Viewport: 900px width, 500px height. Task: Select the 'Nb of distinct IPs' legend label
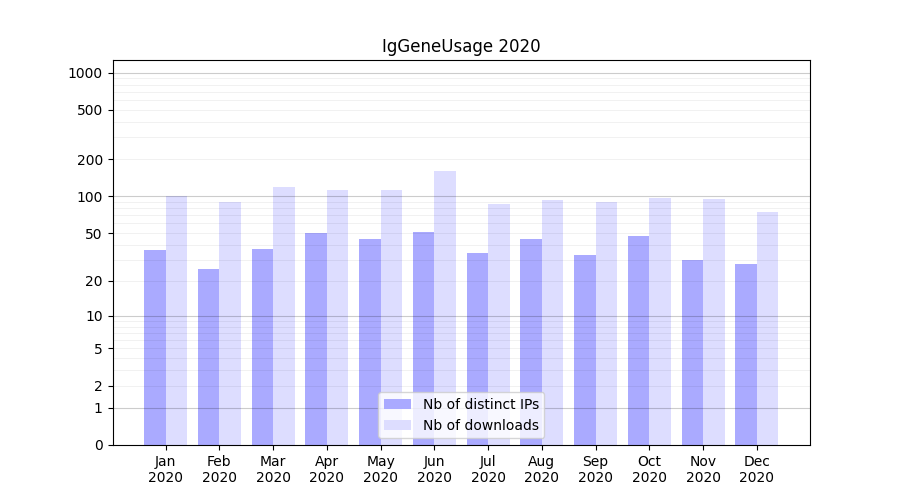click(x=480, y=404)
